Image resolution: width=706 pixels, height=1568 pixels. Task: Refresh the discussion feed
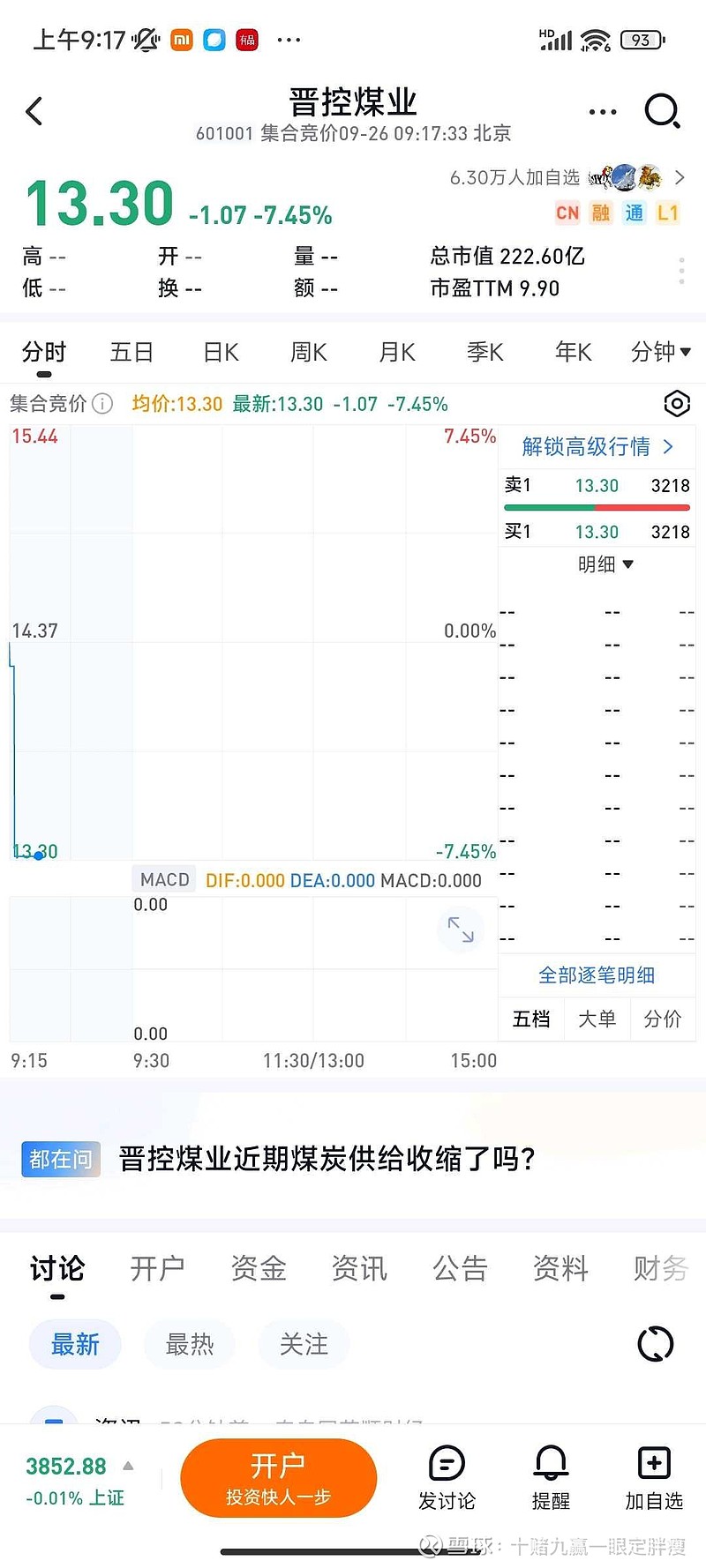pyautogui.click(x=655, y=1344)
